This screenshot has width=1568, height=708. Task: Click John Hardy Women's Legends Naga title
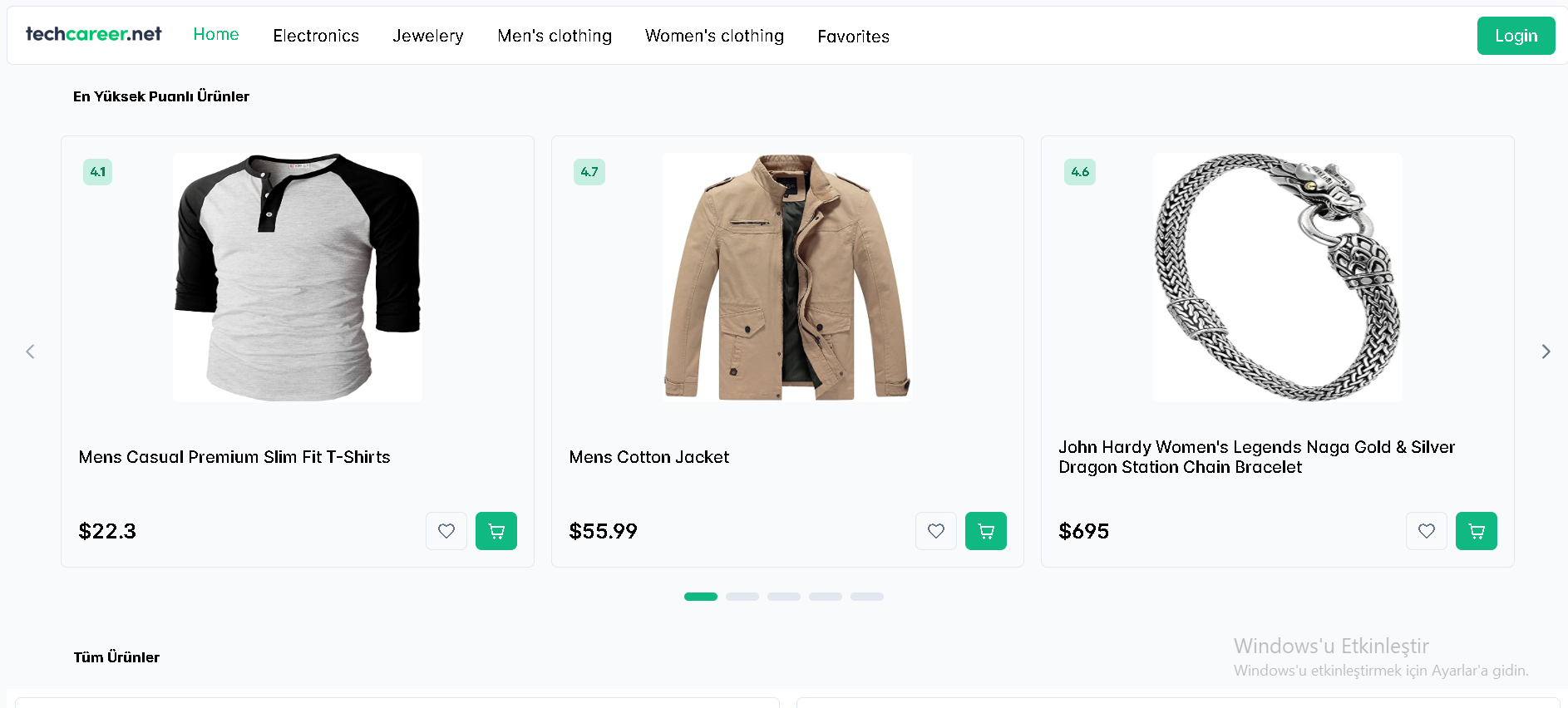[x=1257, y=457]
